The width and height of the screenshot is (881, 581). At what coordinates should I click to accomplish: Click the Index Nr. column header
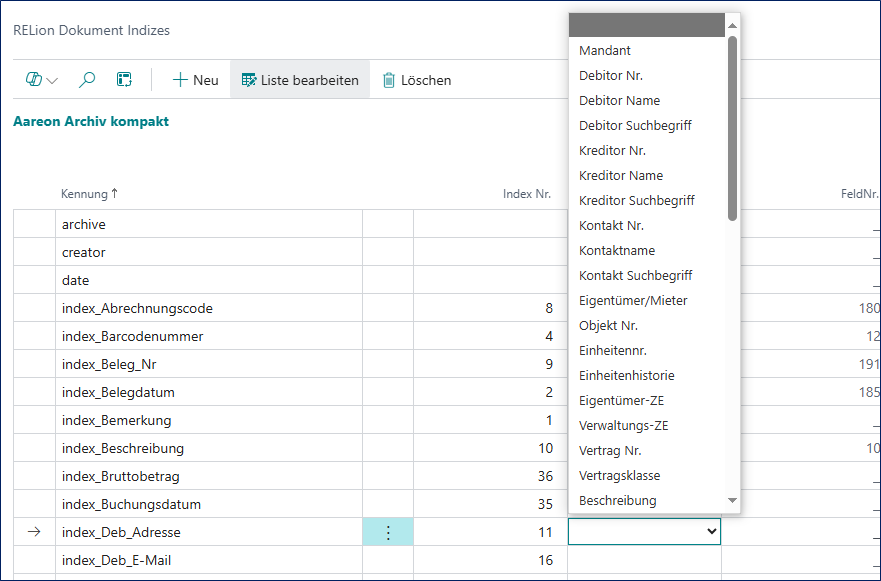[x=526, y=193]
